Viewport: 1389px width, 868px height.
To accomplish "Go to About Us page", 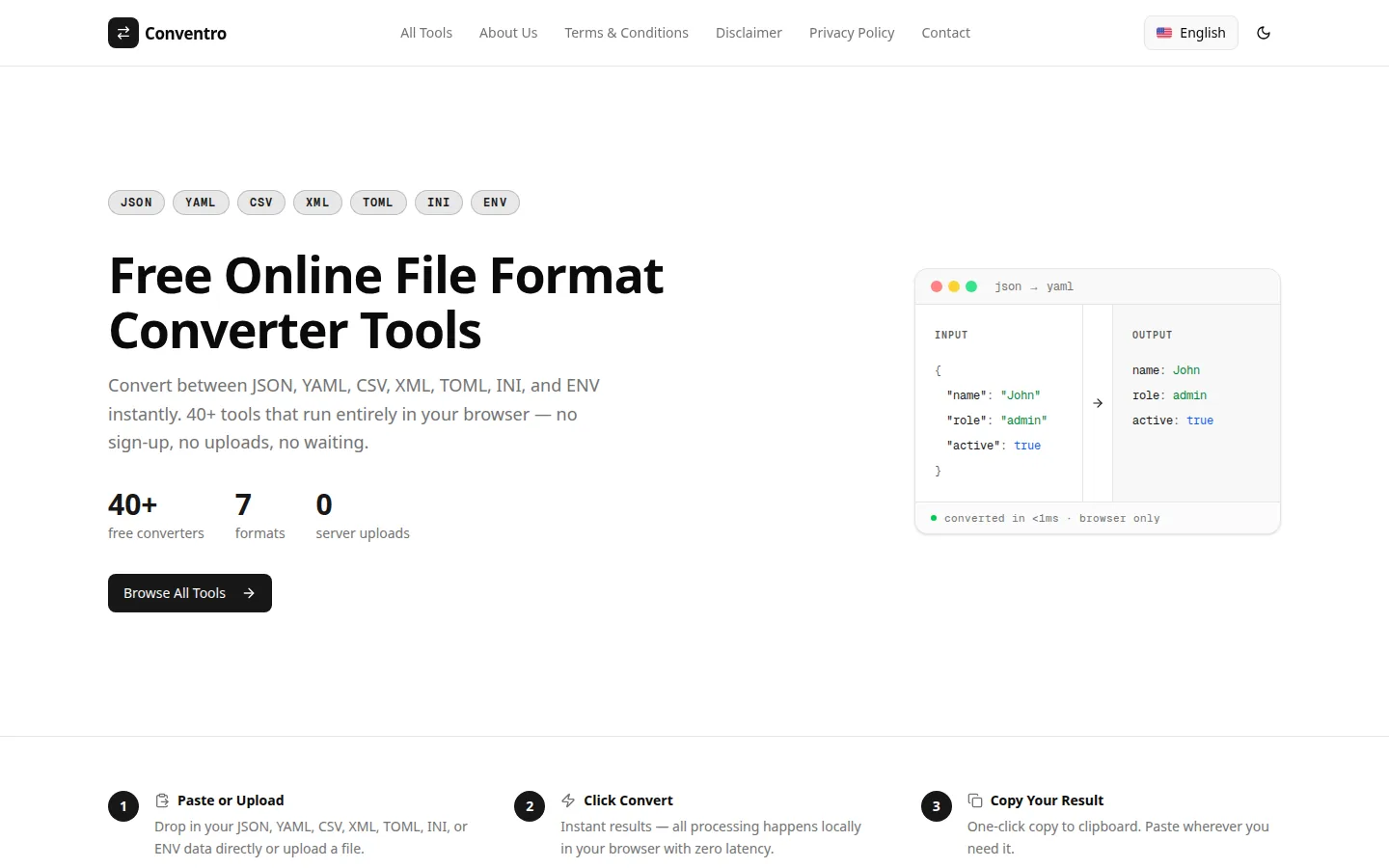I will point(508,33).
